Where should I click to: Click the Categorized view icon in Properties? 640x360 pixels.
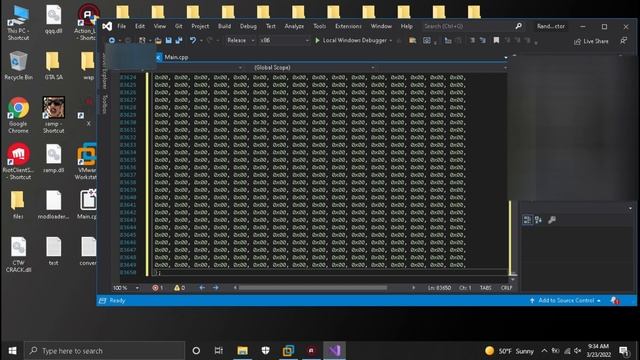pyautogui.click(x=527, y=220)
